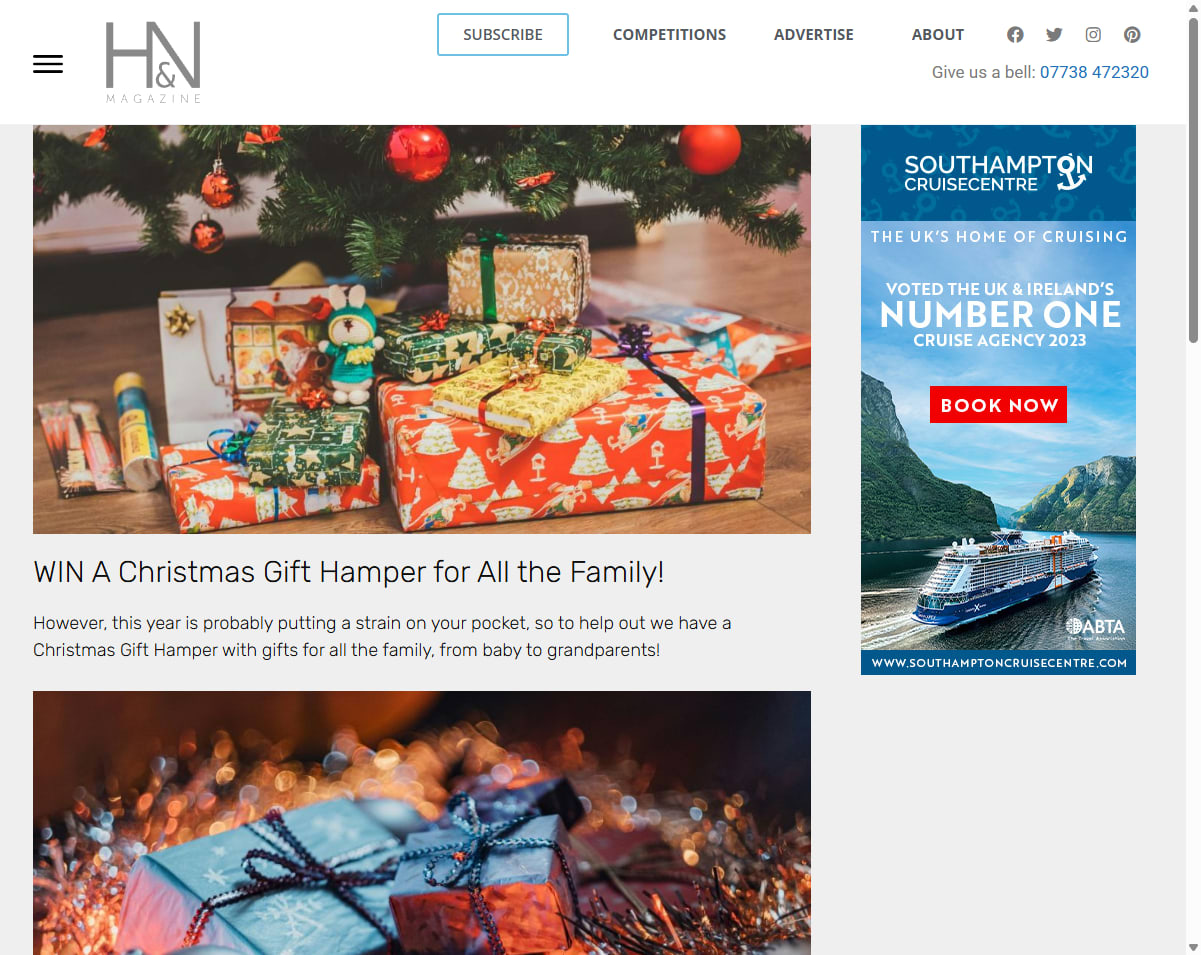Open the About menu item
The image size is (1201, 955).
coord(938,34)
